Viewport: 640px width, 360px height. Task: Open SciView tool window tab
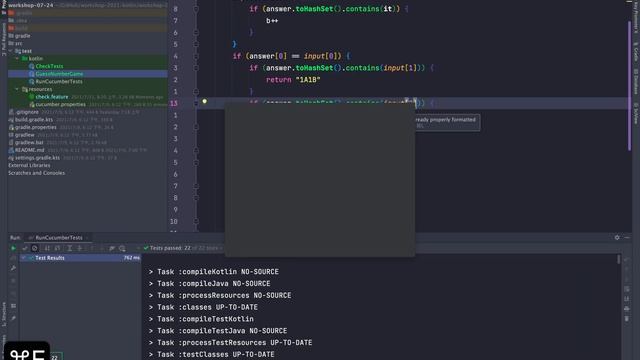(636, 113)
